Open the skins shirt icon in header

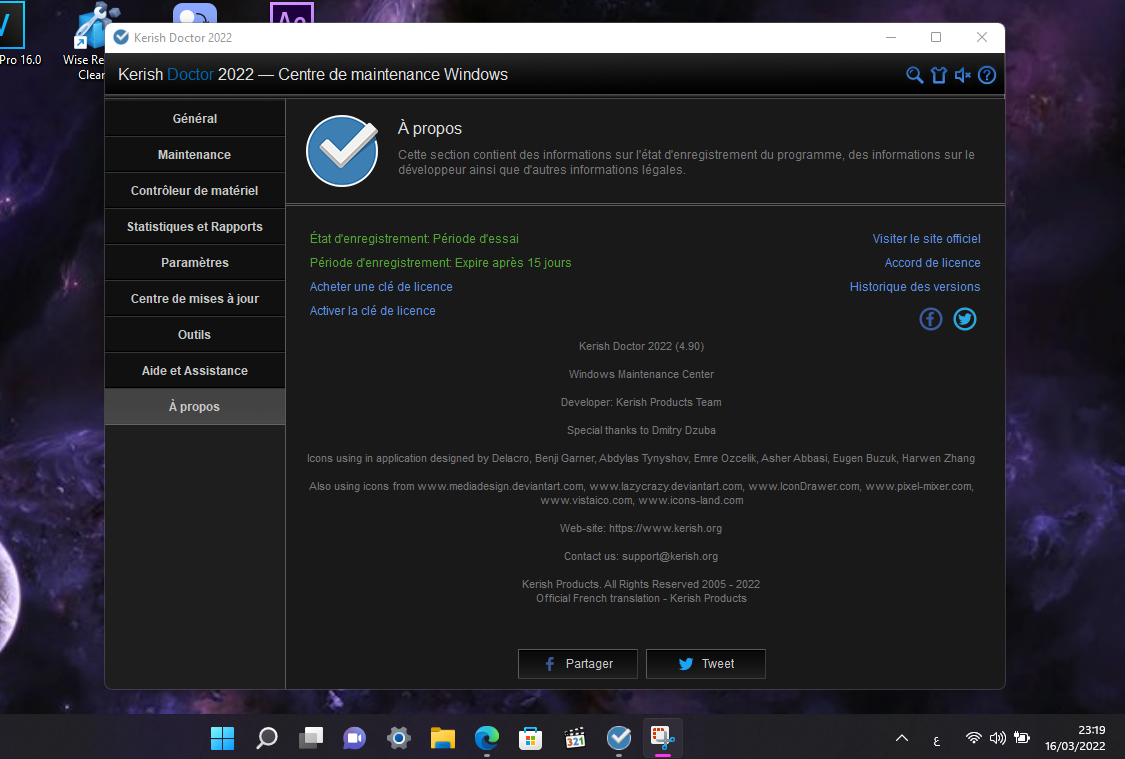pyautogui.click(x=938, y=75)
